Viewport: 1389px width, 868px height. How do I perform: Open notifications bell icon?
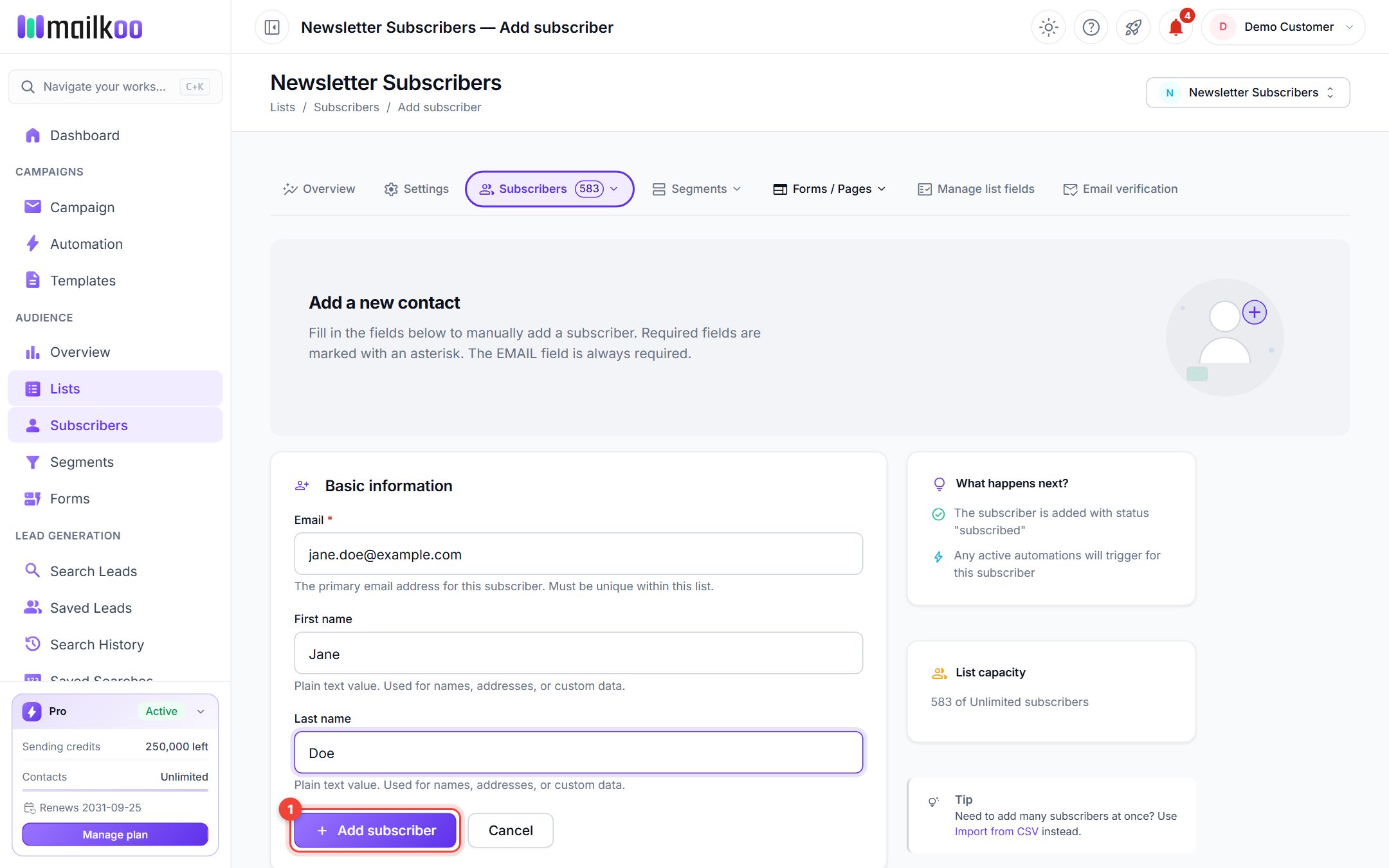click(1176, 27)
